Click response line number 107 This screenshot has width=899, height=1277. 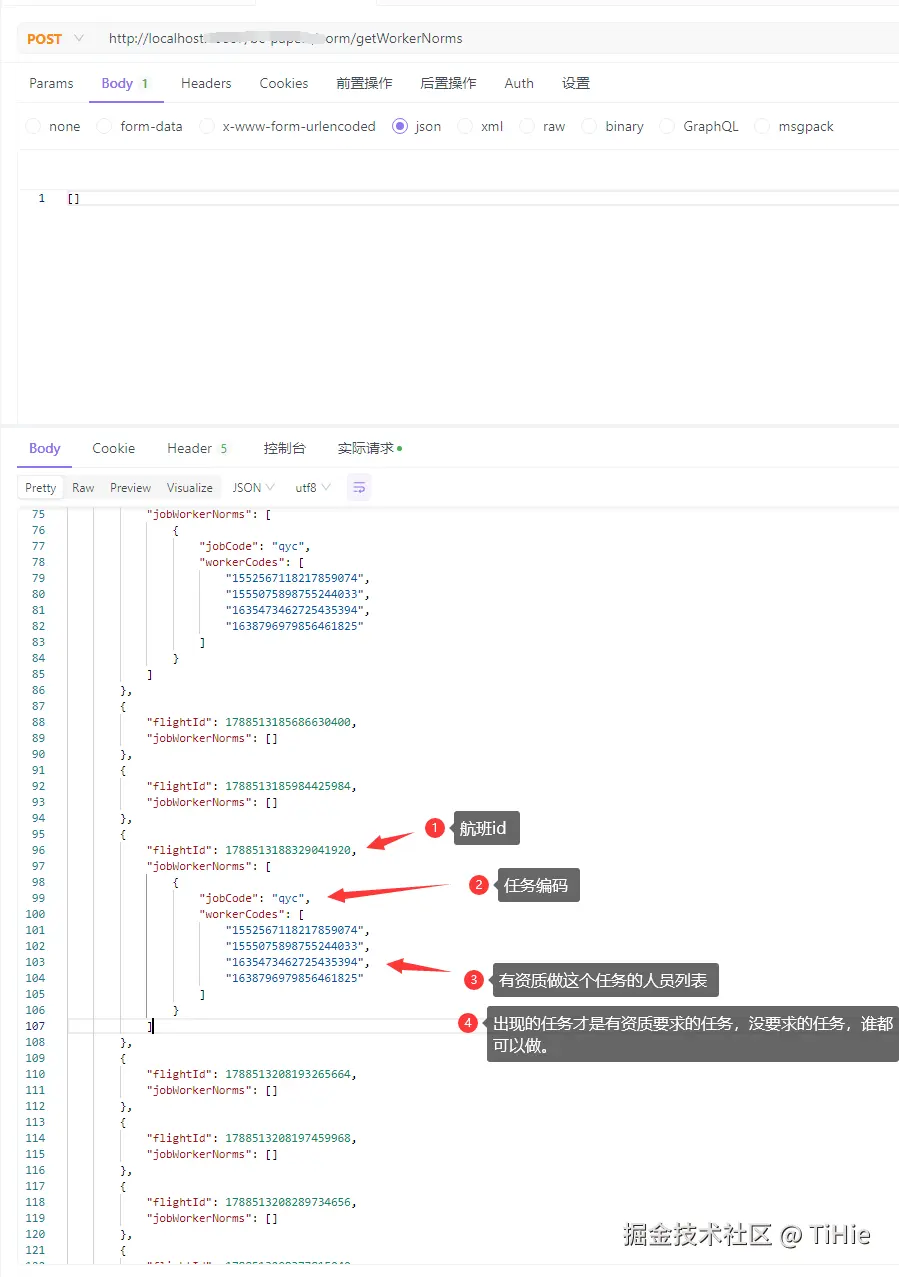pos(35,1026)
